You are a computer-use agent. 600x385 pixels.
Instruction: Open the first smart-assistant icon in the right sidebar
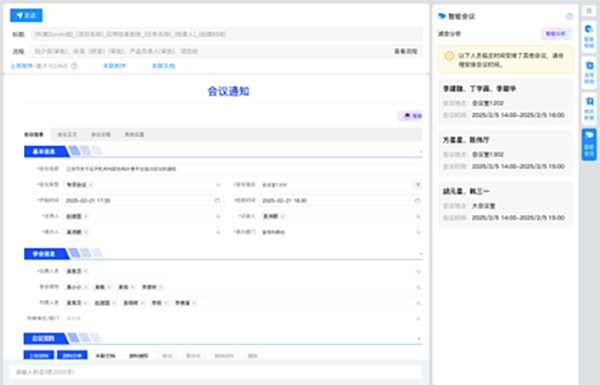coord(589,36)
